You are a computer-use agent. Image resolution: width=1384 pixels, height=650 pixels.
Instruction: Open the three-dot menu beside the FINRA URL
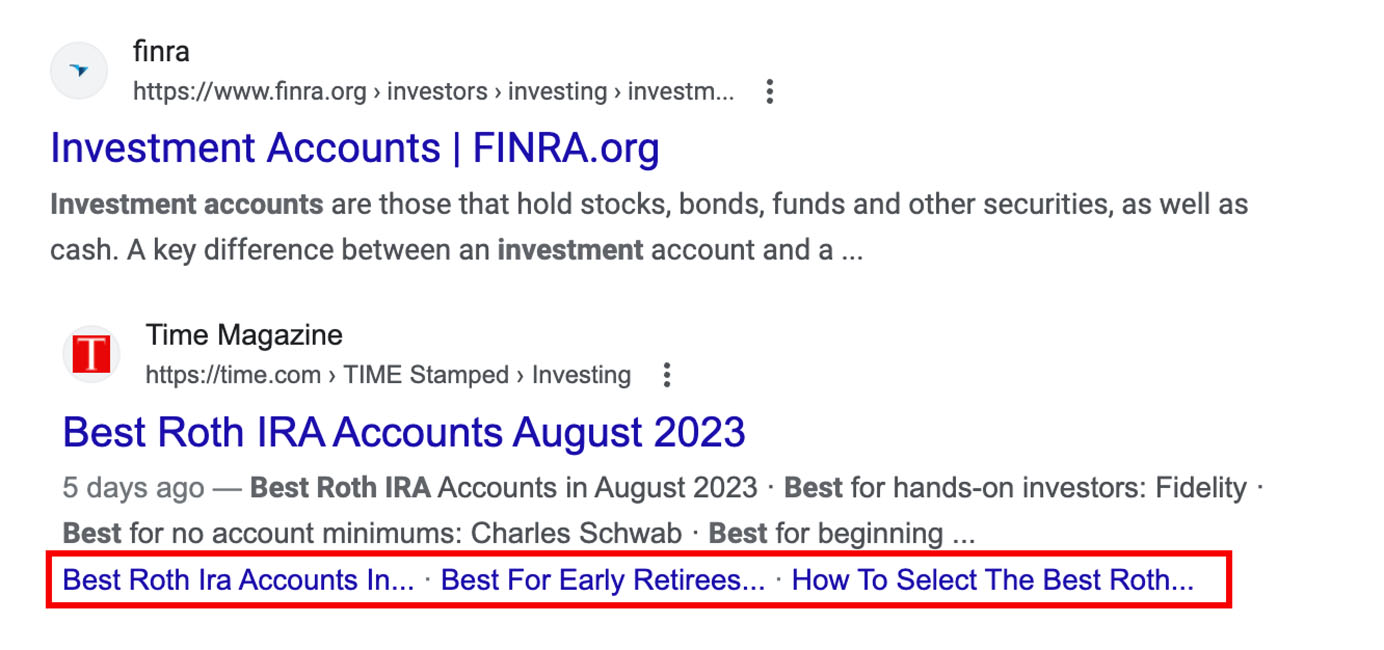coord(769,92)
